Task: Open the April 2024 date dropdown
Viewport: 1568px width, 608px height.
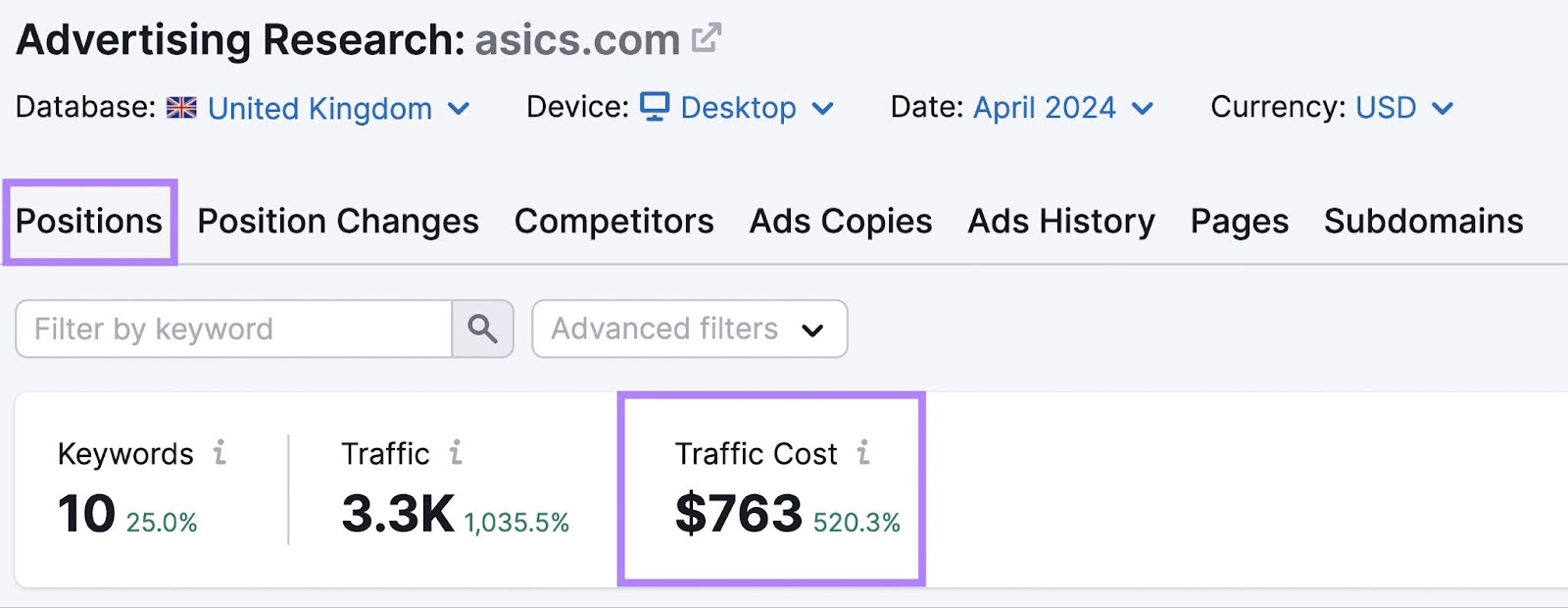Action: [1140, 109]
